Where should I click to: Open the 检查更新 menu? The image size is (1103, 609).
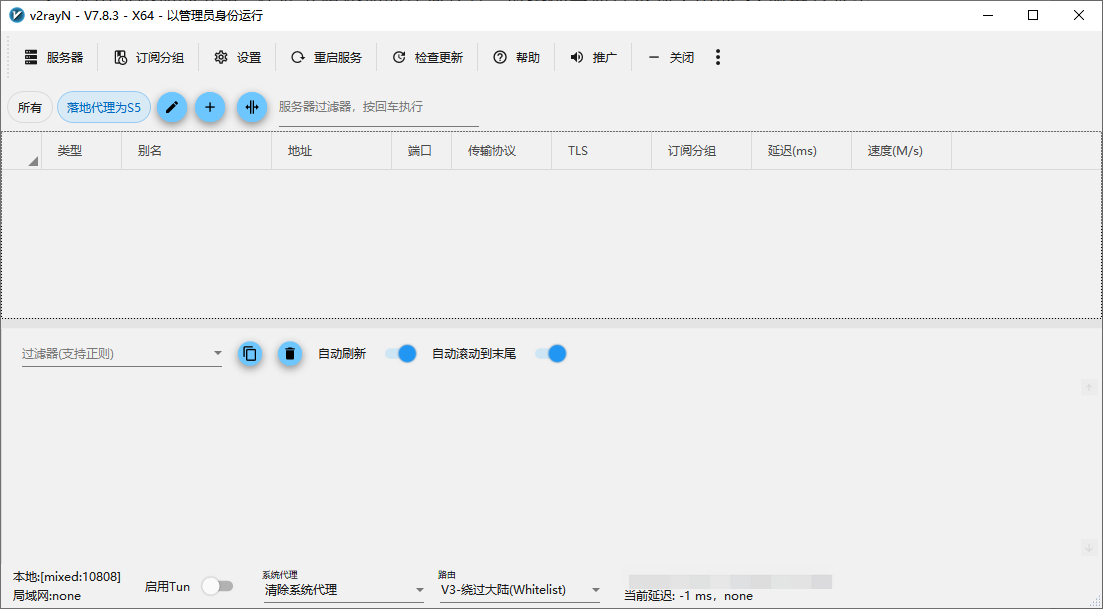[x=428, y=58]
